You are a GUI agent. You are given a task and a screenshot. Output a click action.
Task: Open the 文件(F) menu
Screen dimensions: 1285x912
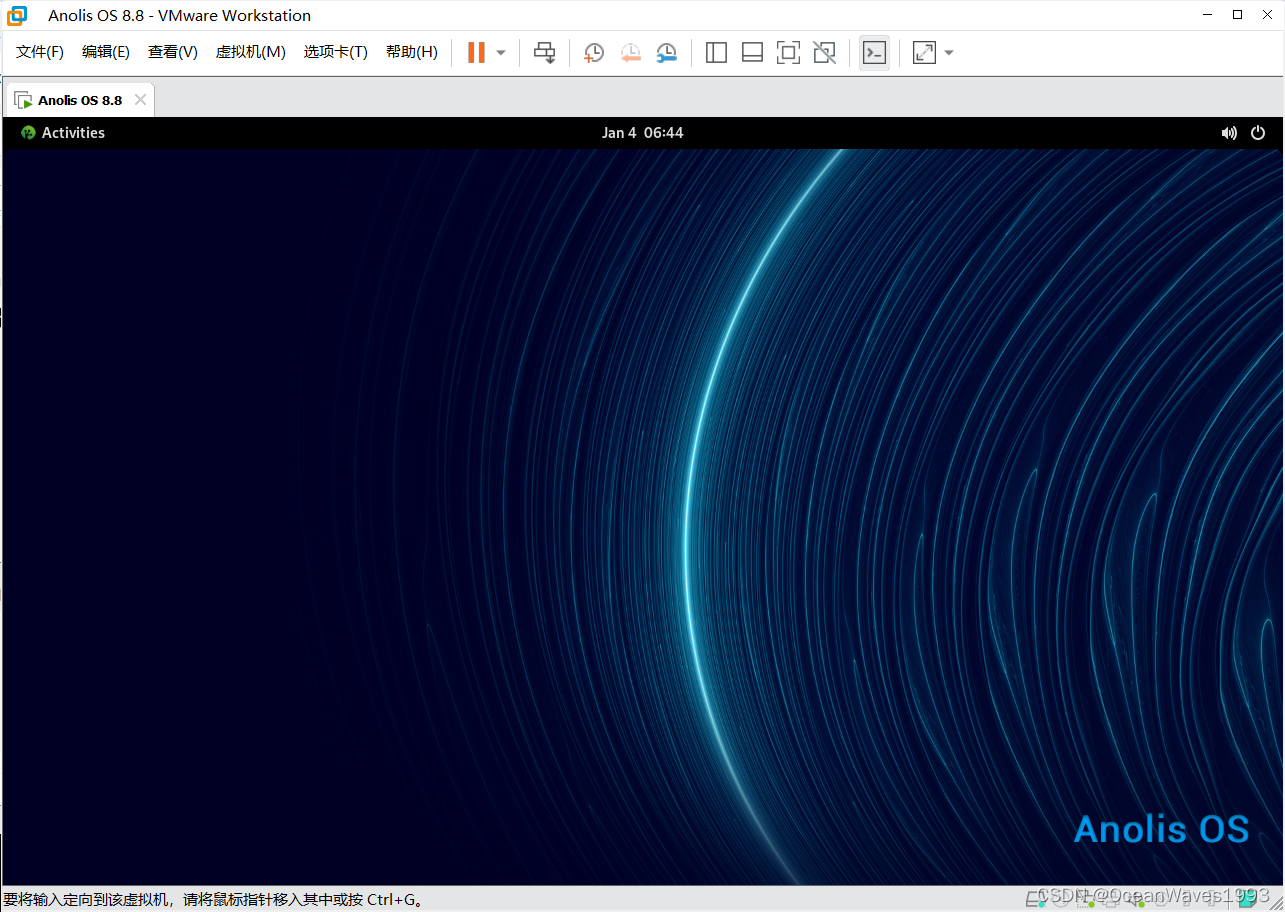[40, 52]
